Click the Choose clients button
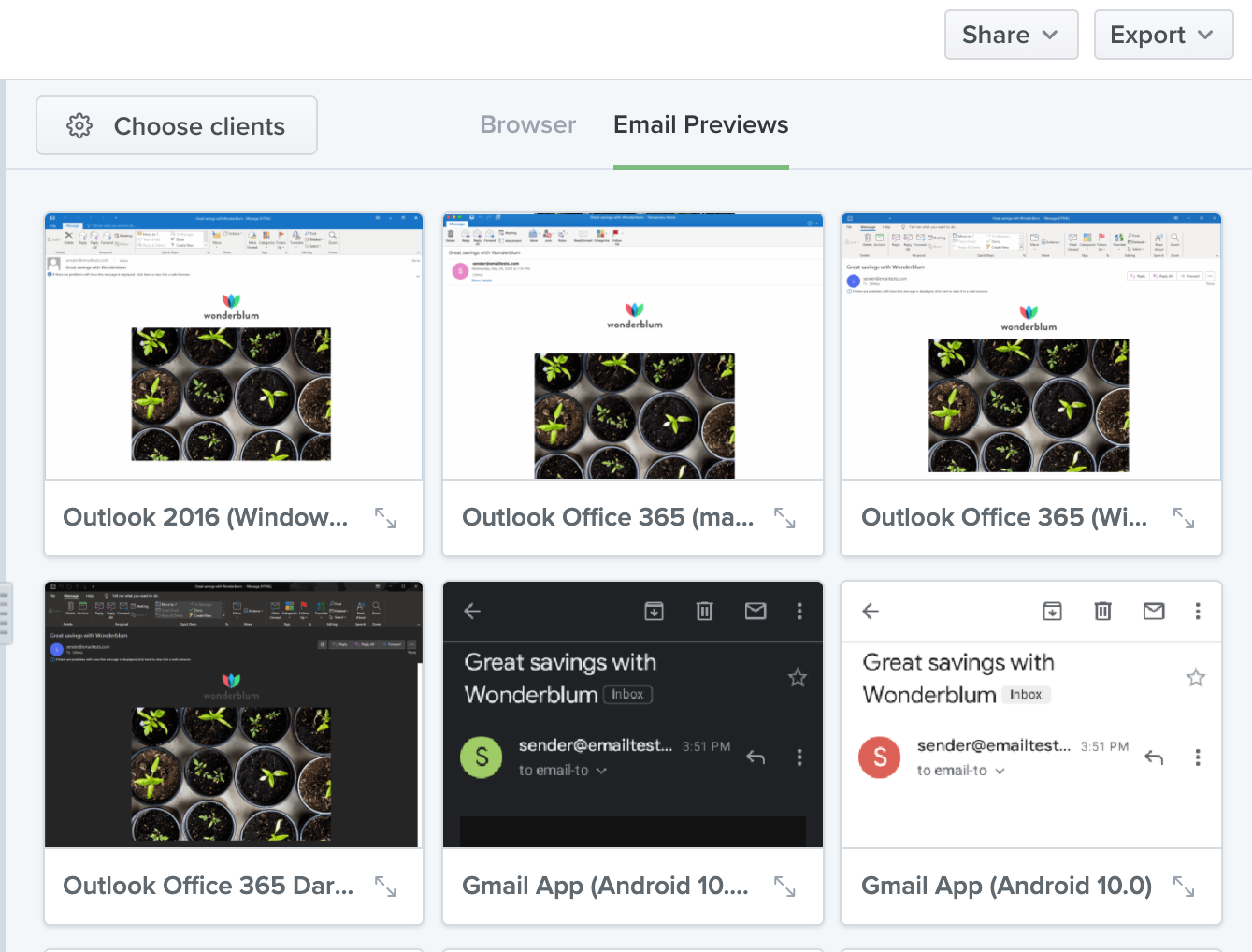The height and width of the screenshot is (952, 1252). (177, 125)
